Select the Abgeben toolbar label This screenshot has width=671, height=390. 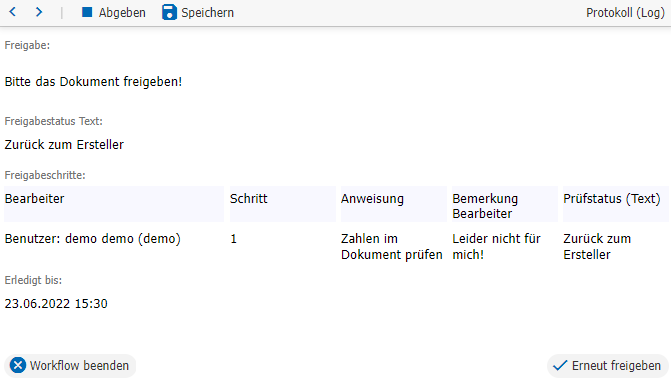point(122,12)
